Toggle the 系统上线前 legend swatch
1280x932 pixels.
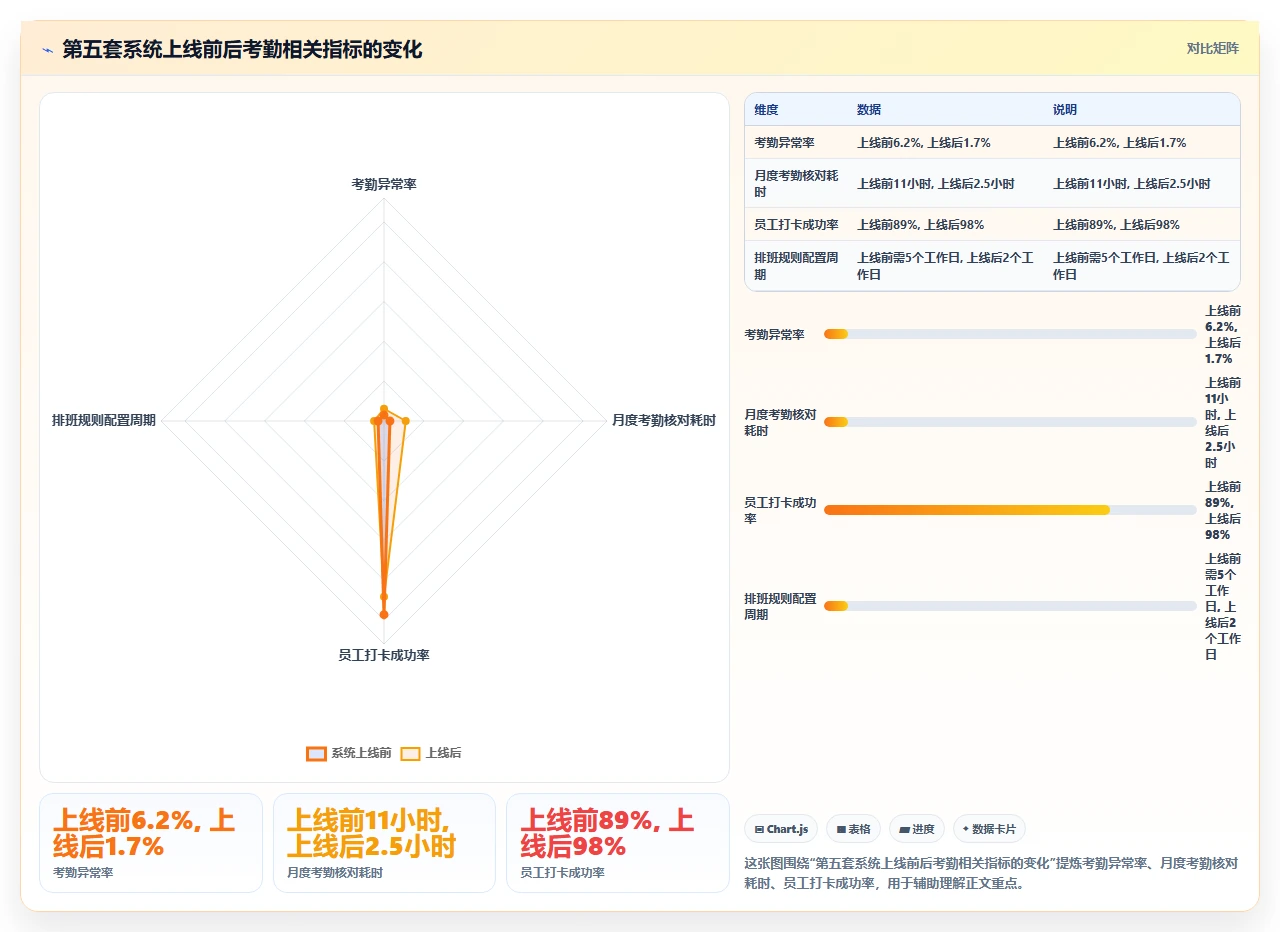317,753
